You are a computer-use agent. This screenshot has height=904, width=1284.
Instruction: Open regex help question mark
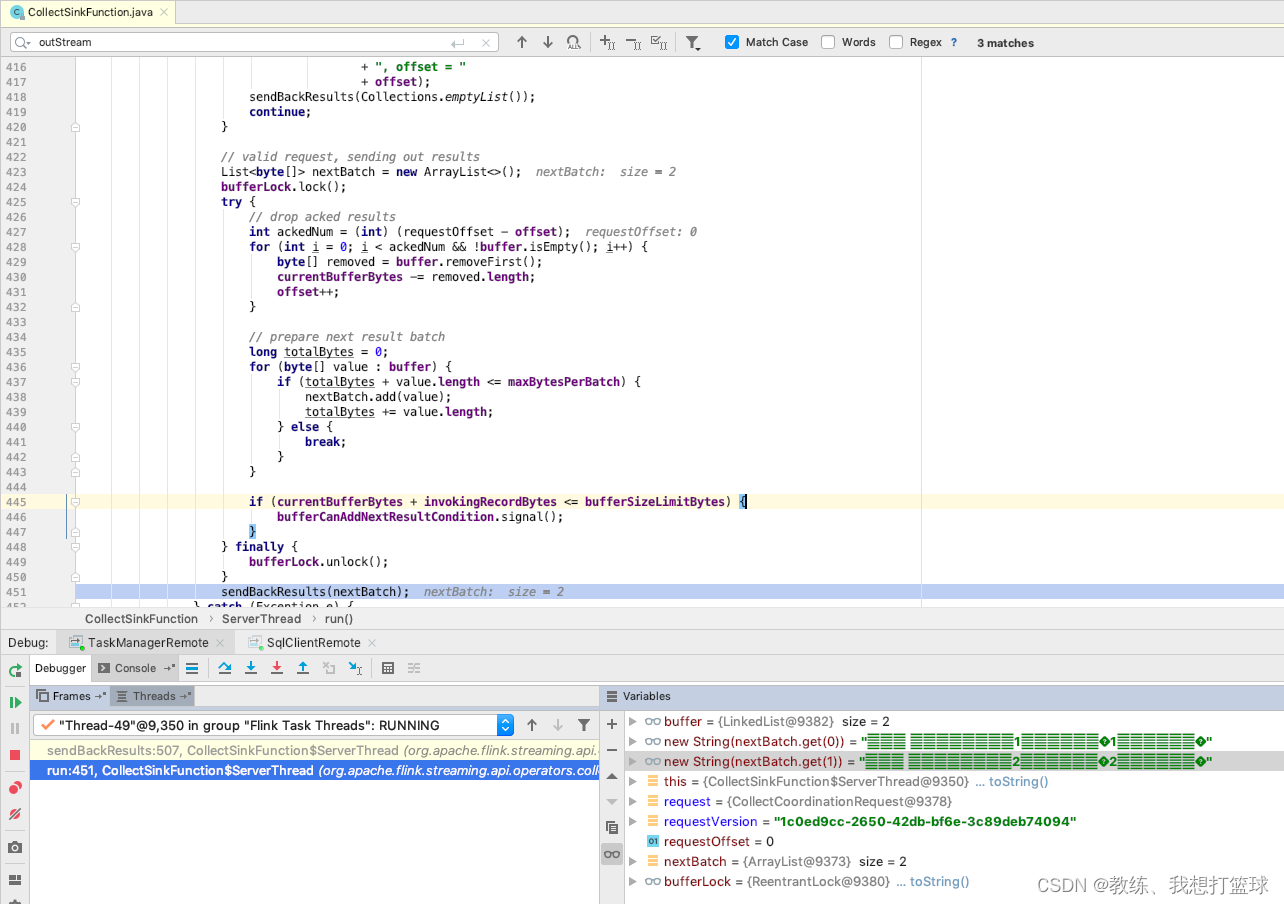(954, 42)
